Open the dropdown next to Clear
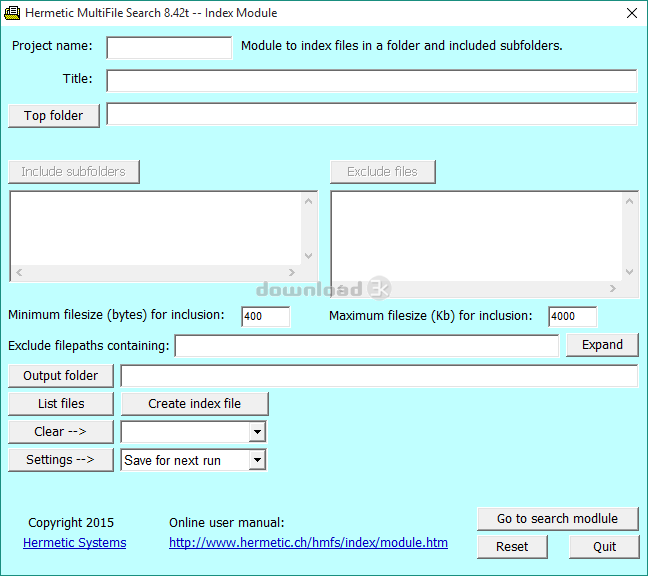The width and height of the screenshot is (648, 576). pyautogui.click(x=257, y=432)
